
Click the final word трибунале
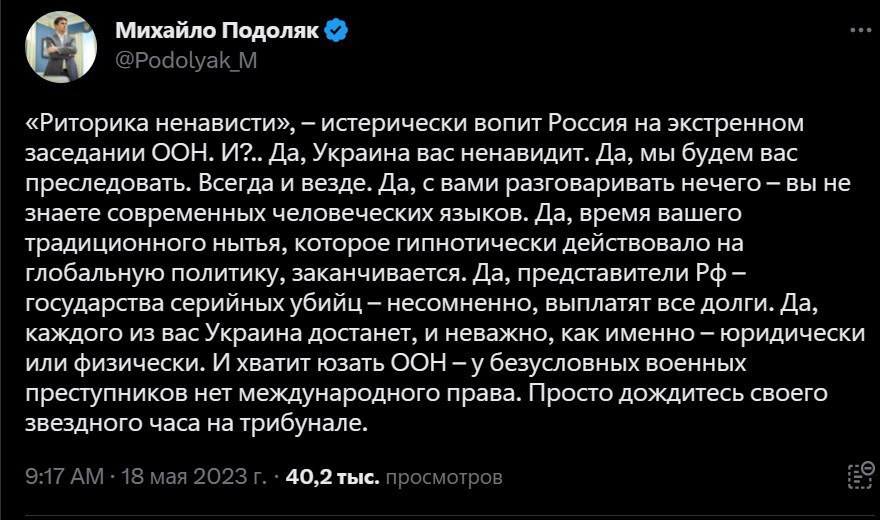coord(311,423)
